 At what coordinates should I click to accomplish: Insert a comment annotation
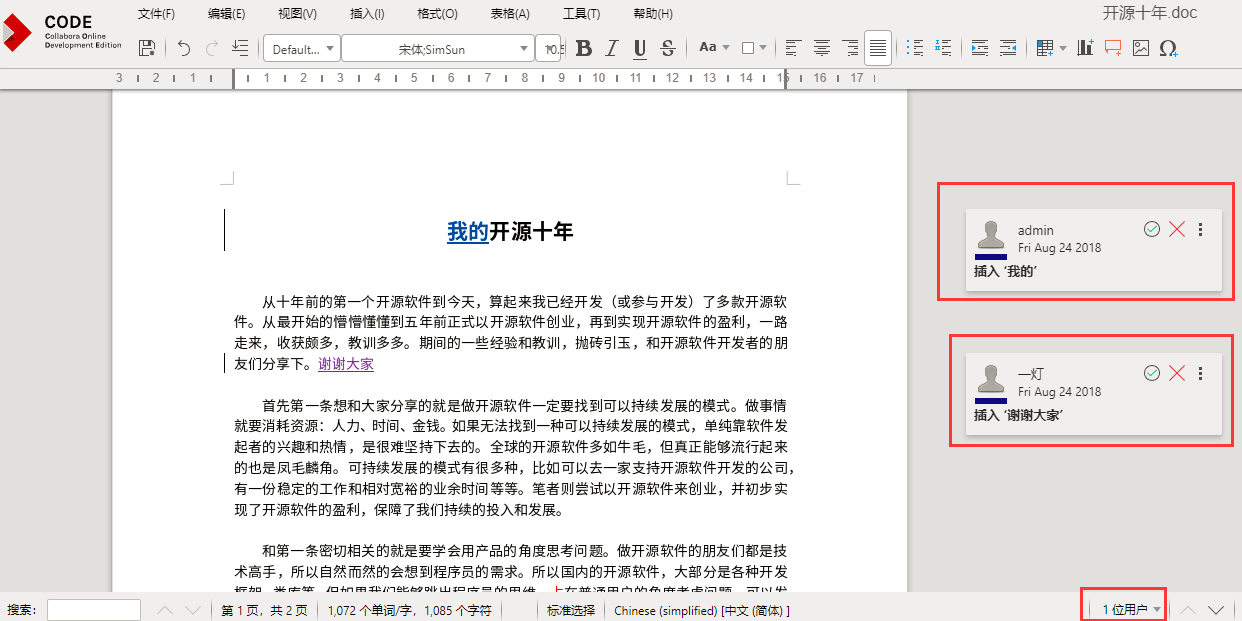(1113, 48)
